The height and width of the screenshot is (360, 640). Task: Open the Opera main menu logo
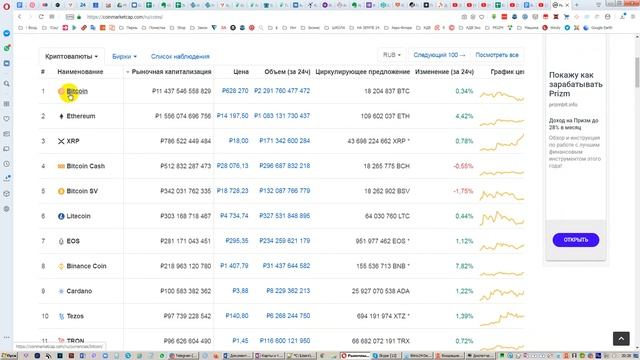pos(6,6)
